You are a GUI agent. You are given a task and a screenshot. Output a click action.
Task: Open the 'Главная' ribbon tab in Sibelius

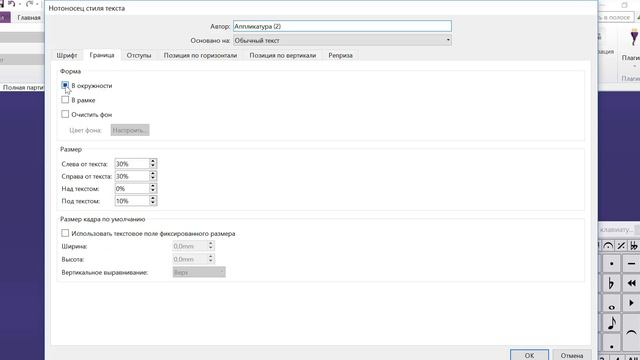point(29,18)
